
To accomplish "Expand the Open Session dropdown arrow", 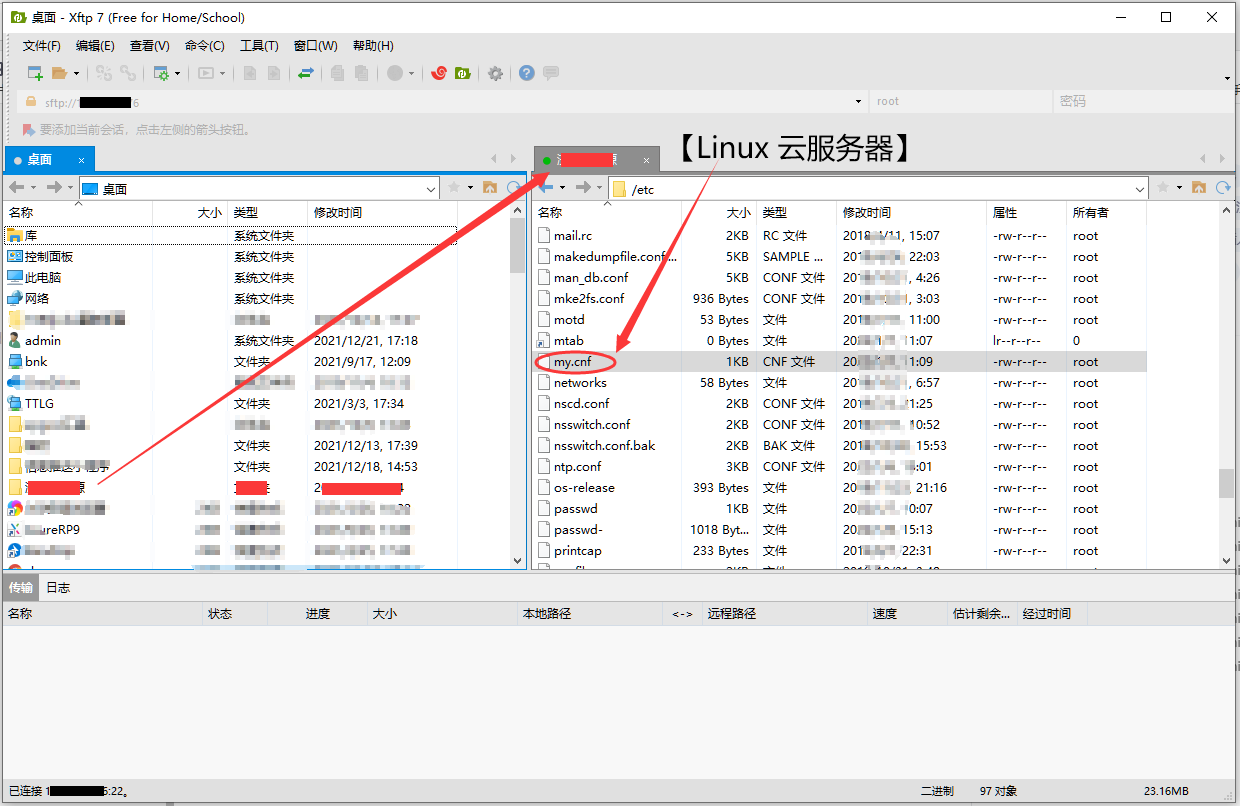I will (x=76, y=73).
